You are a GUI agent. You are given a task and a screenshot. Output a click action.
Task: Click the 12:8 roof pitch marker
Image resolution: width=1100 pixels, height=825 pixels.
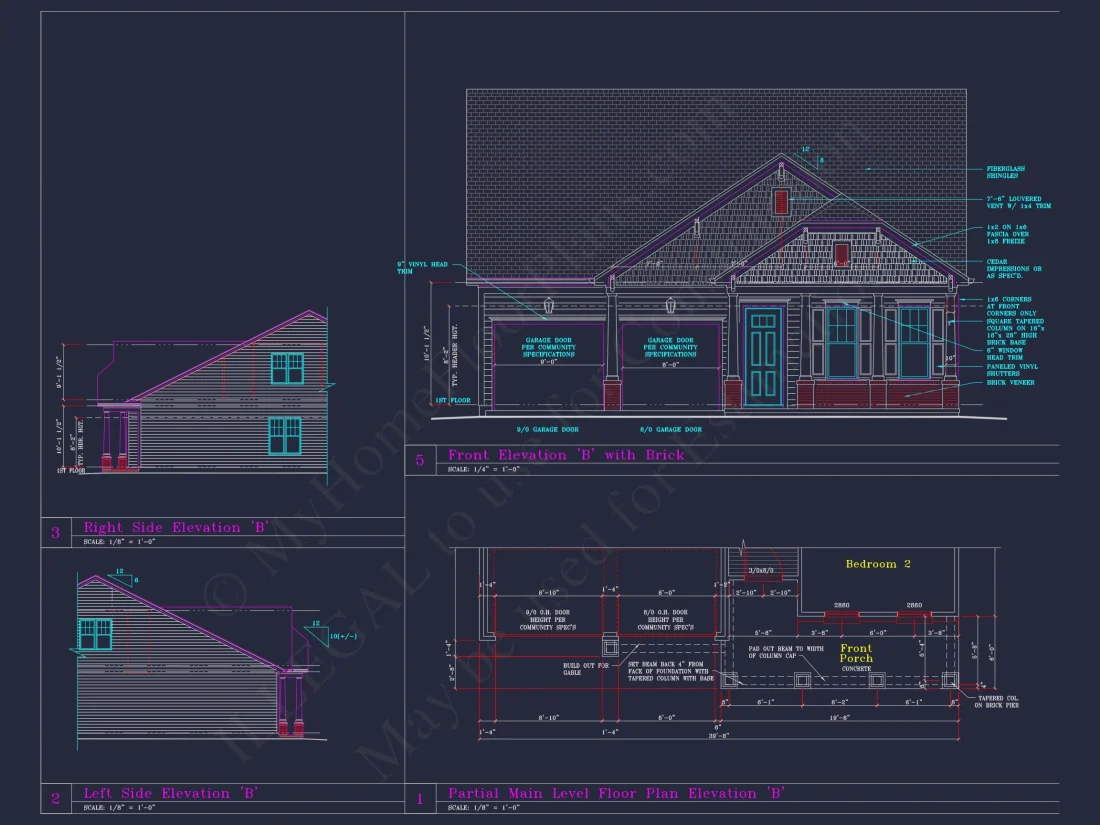click(808, 153)
